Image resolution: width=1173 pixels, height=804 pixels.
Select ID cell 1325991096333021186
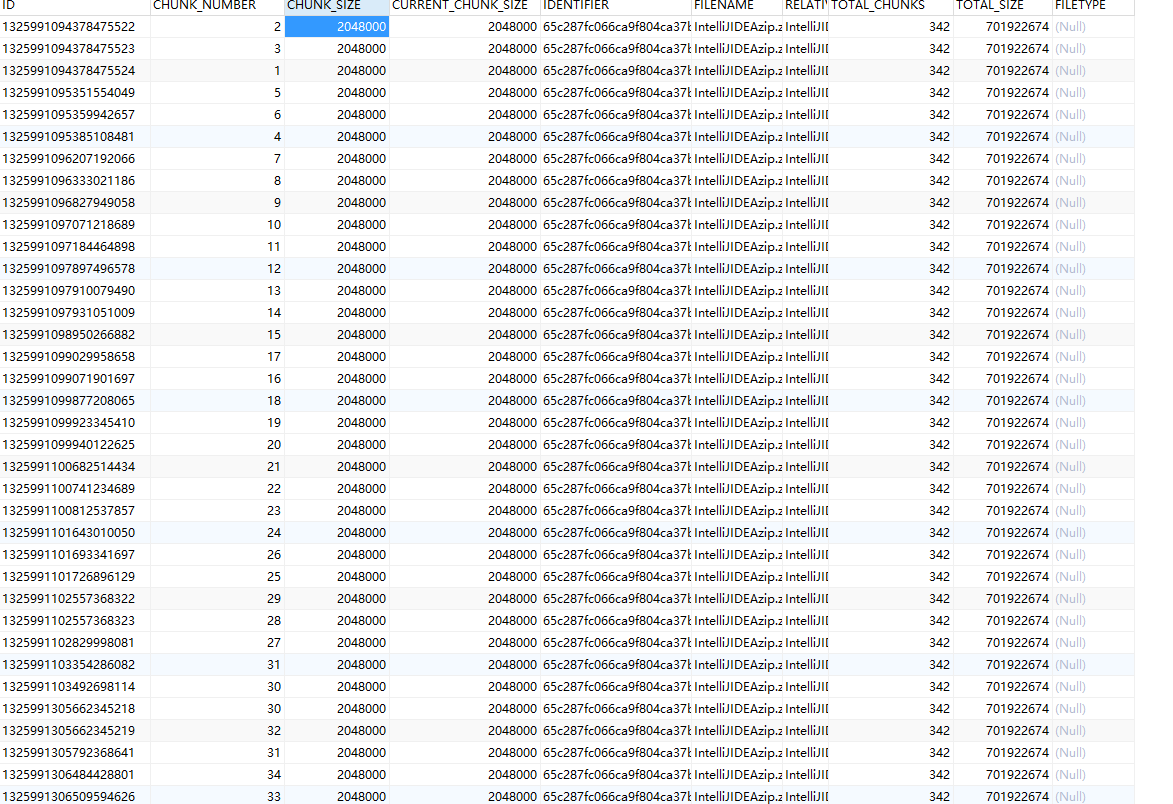click(x=75, y=181)
